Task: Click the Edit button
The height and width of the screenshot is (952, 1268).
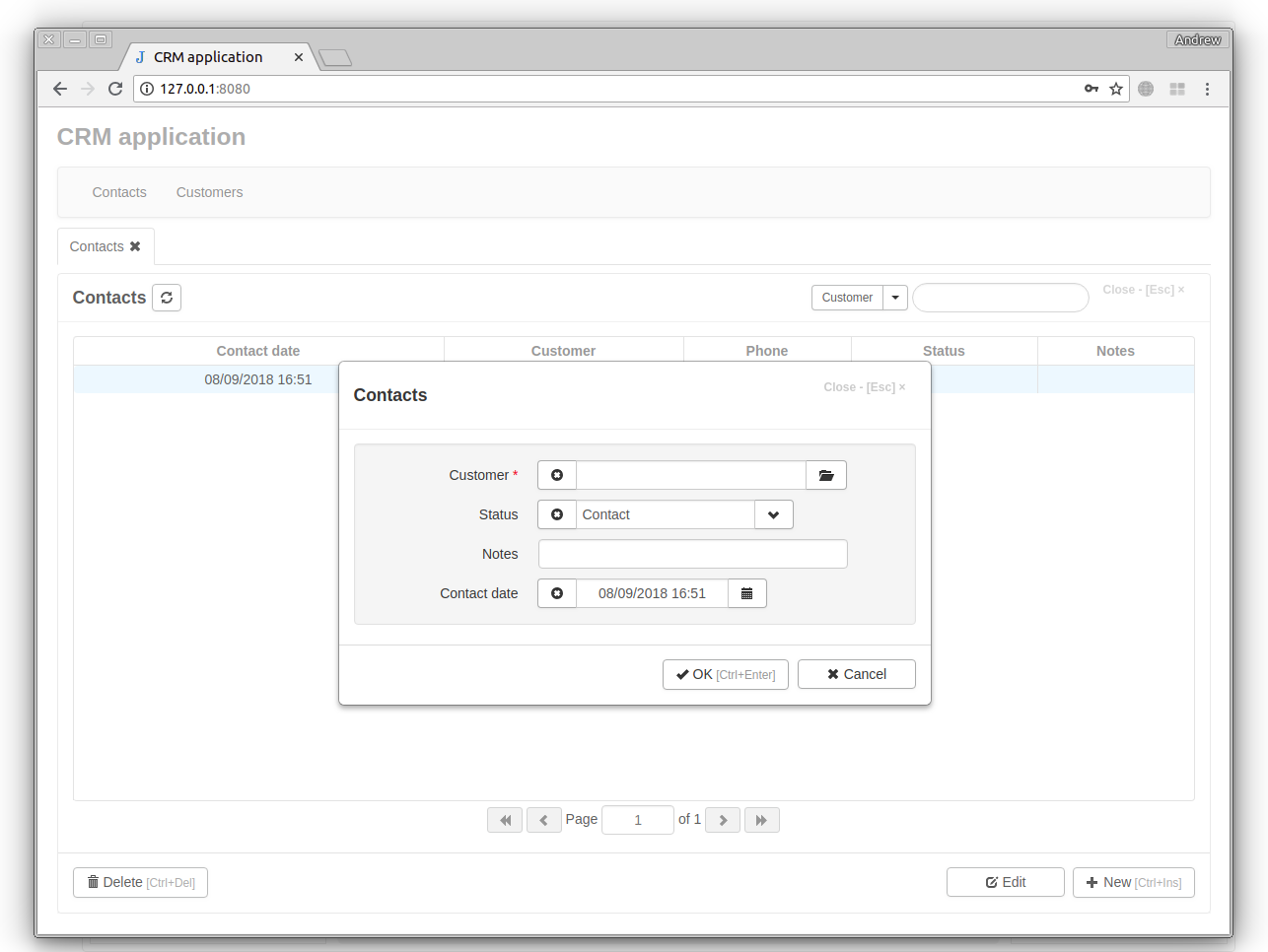Action: (x=1006, y=882)
